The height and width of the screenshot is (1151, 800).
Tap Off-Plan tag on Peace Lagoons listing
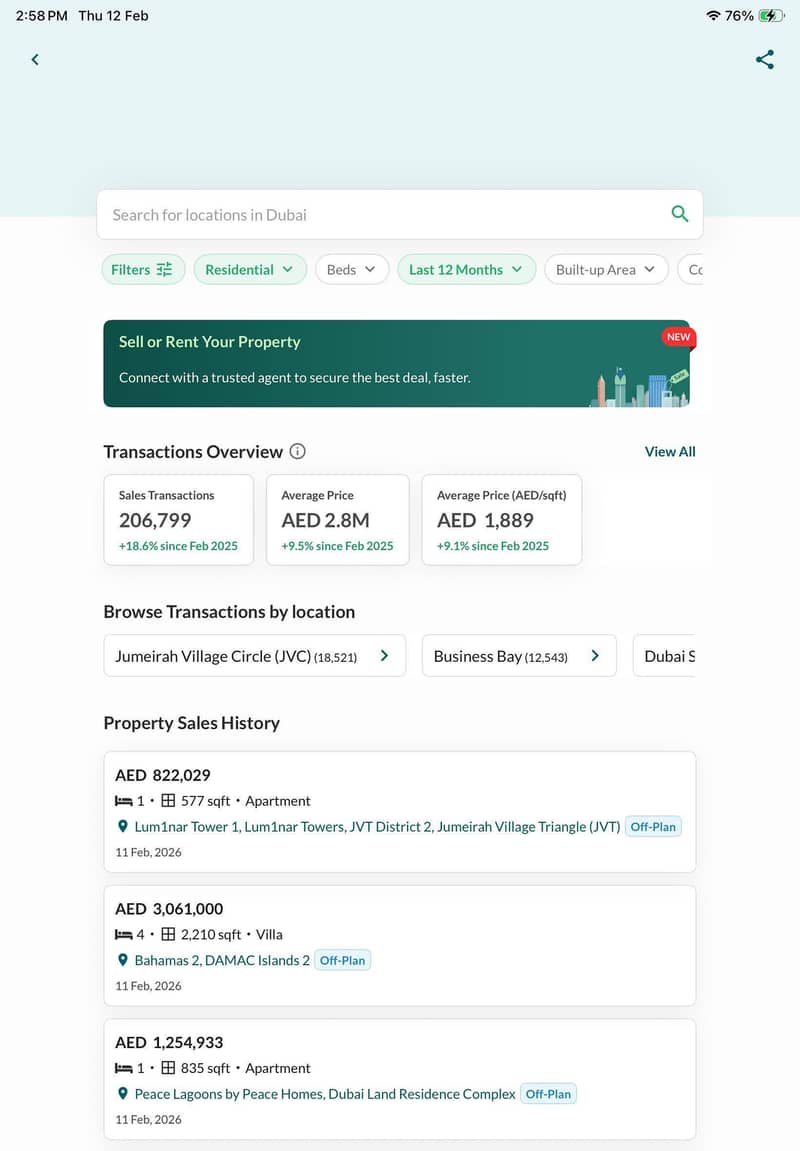[548, 1094]
